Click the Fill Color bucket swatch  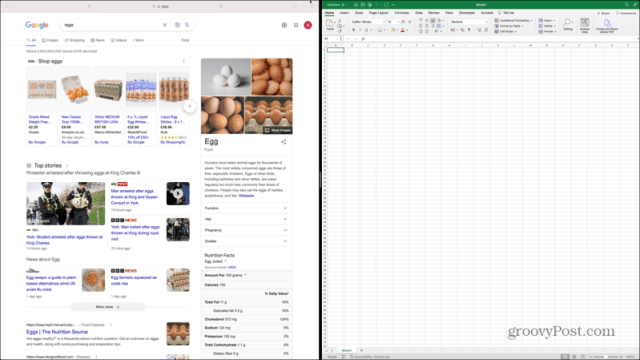(393, 30)
